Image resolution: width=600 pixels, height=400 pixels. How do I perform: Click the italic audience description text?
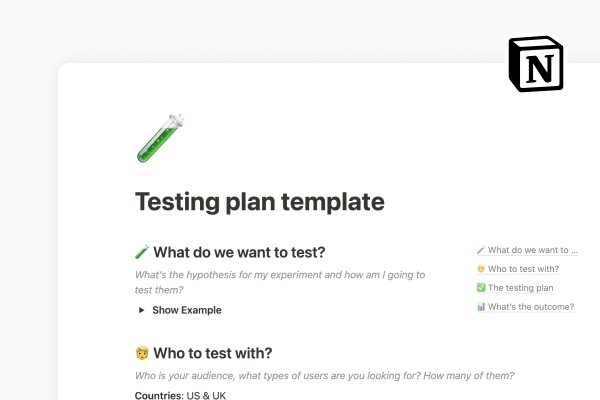(324, 376)
